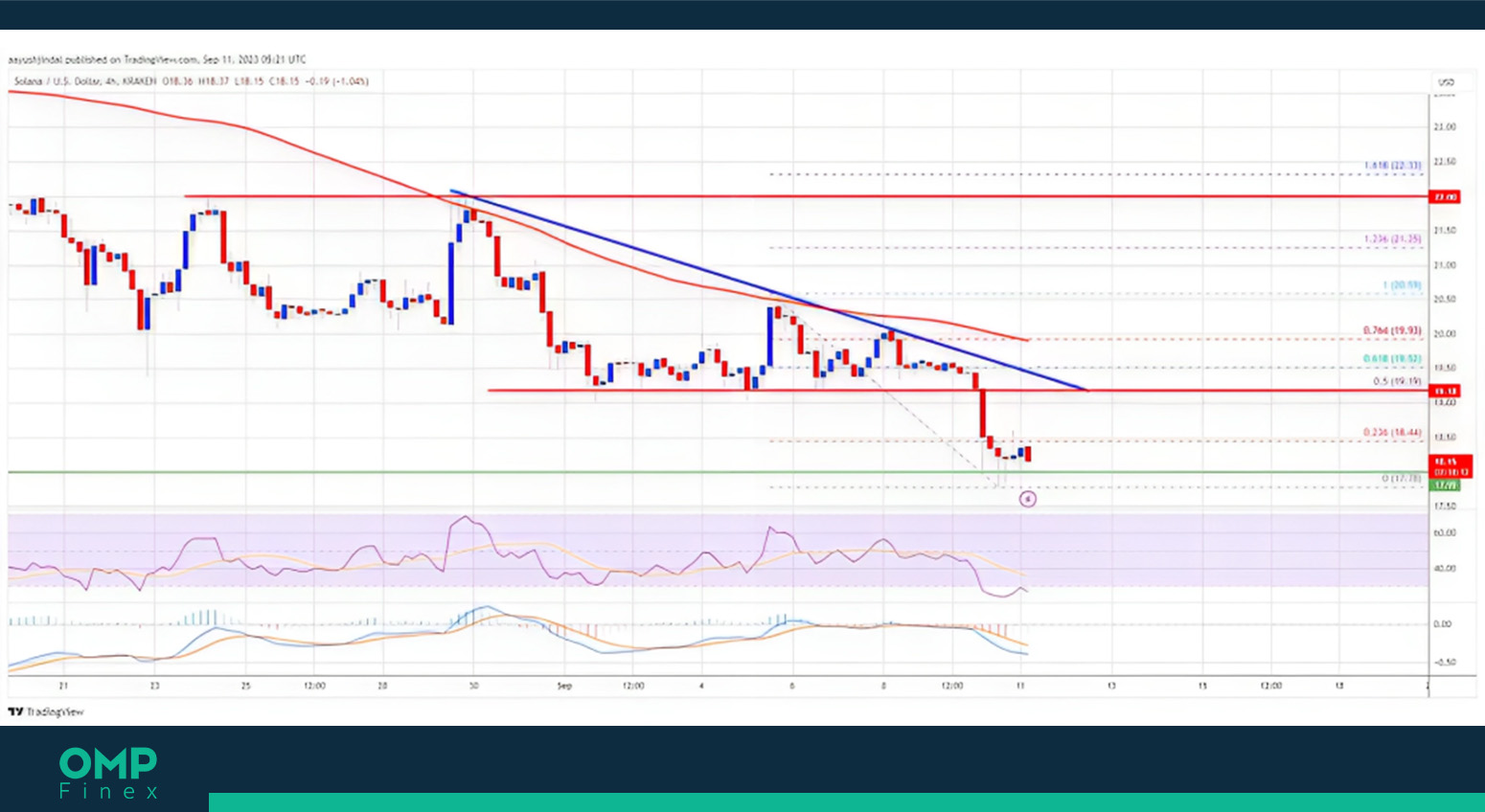Image resolution: width=1485 pixels, height=812 pixels.
Task: Click the Fibonacci label '1.618 (22.33)'
Action: [1393, 167]
